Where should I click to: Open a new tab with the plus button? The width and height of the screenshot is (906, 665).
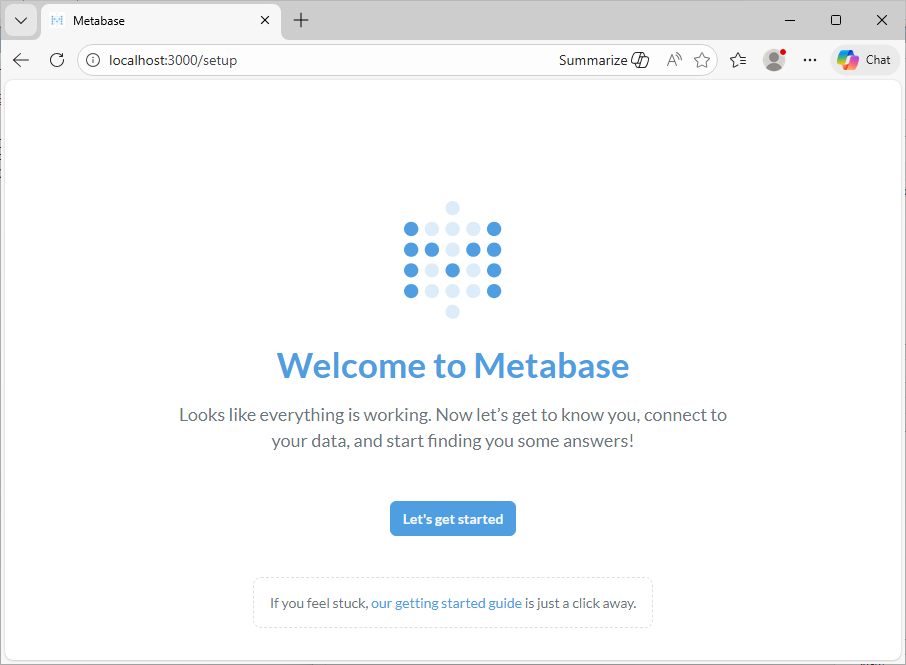pos(300,19)
